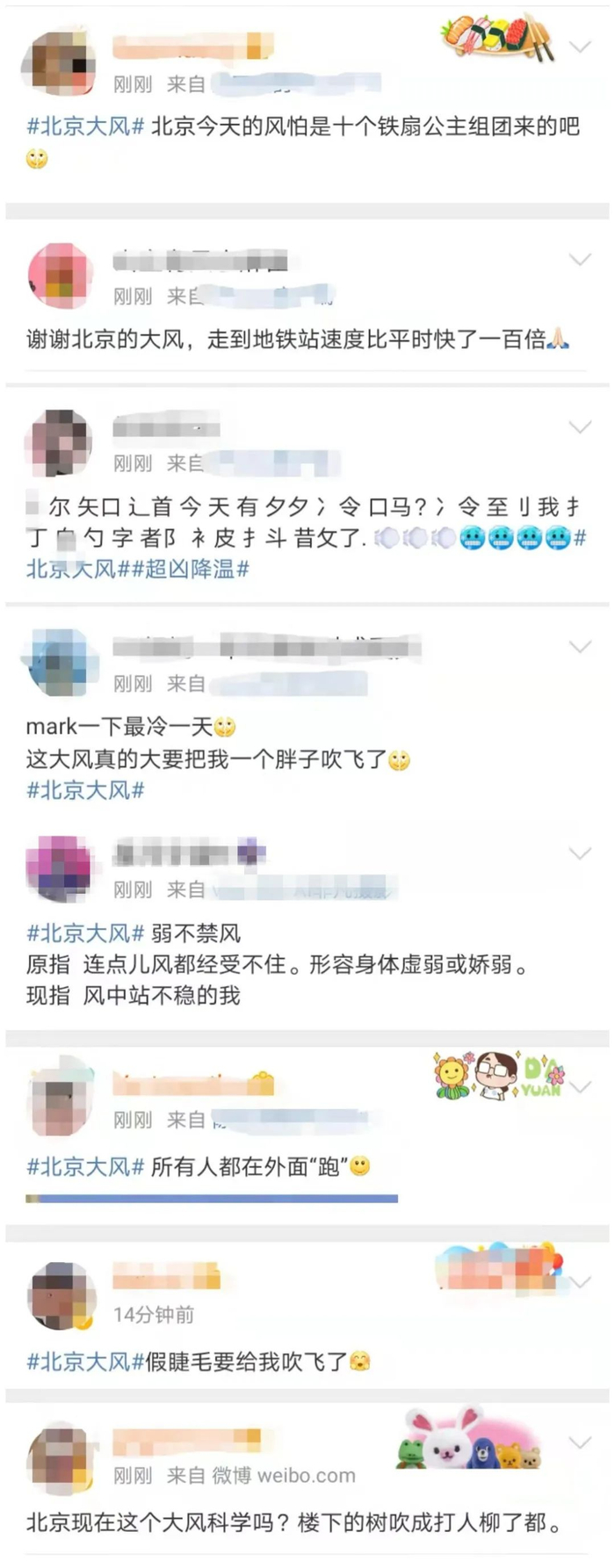Open #北京大风# hashtag in 假睫毛 post
Image resolution: width=615 pixels, height=1568 pixels.
pyautogui.click(x=85, y=1362)
